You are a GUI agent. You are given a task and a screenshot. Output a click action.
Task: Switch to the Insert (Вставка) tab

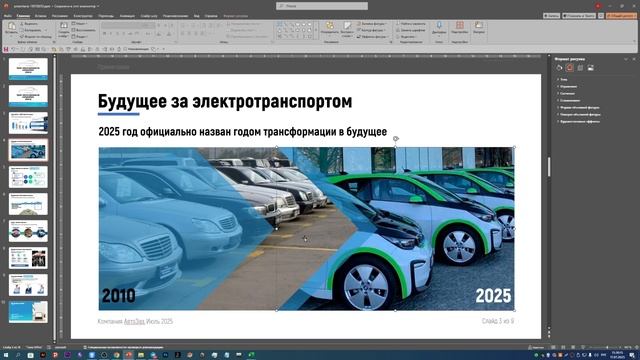click(x=40, y=16)
